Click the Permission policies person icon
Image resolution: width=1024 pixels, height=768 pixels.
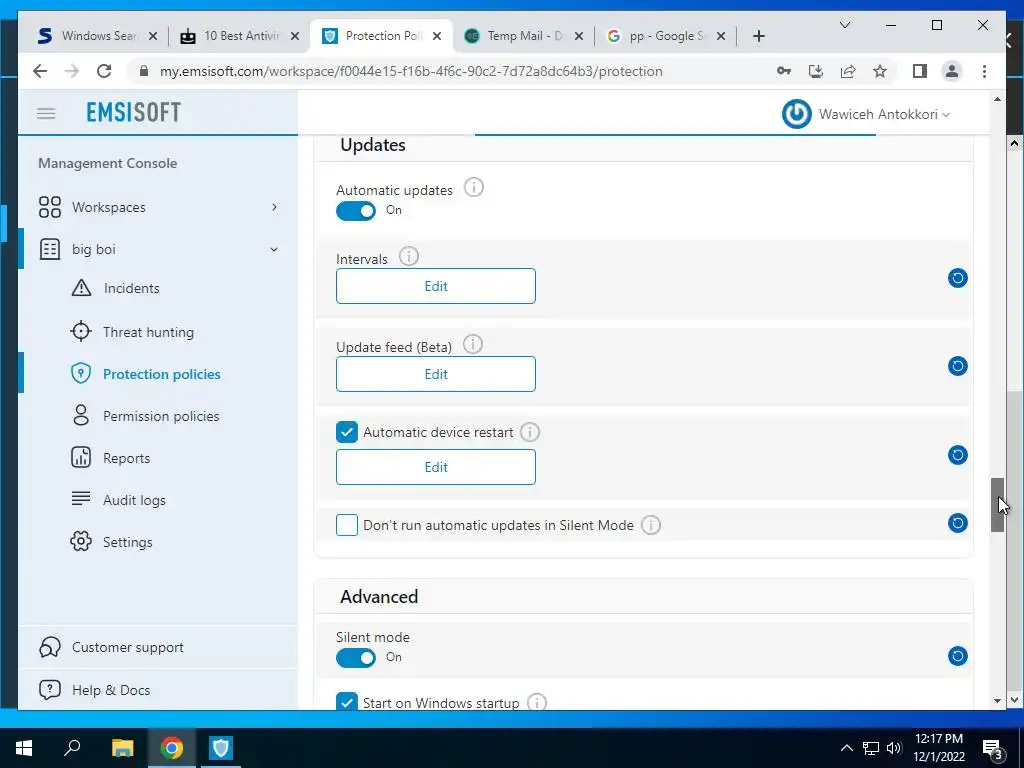(x=81, y=416)
